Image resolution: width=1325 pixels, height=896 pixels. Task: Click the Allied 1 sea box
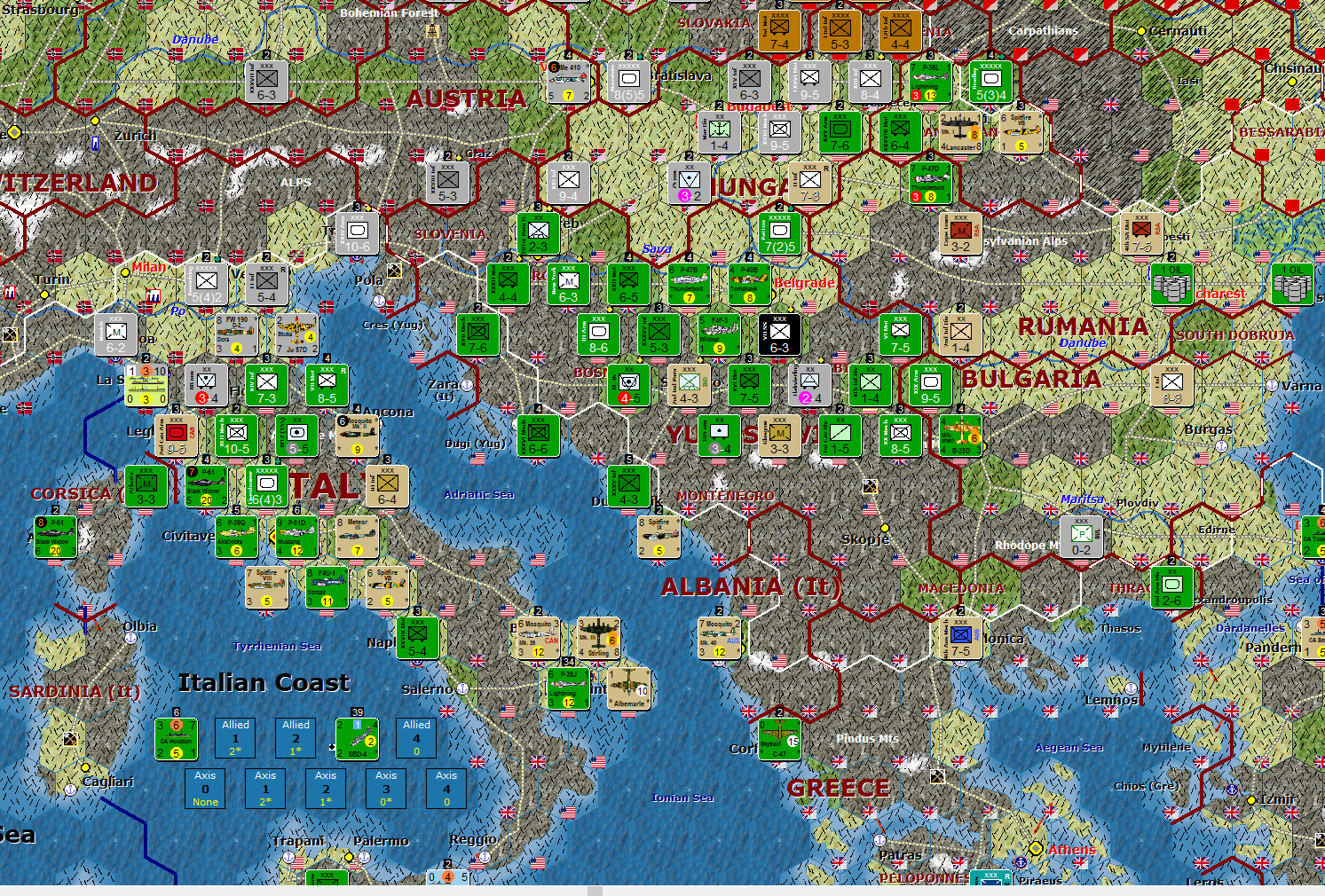point(235,737)
